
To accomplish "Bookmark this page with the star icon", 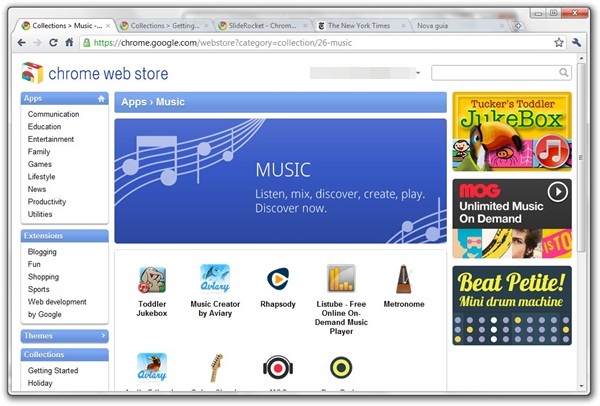I will [559, 42].
